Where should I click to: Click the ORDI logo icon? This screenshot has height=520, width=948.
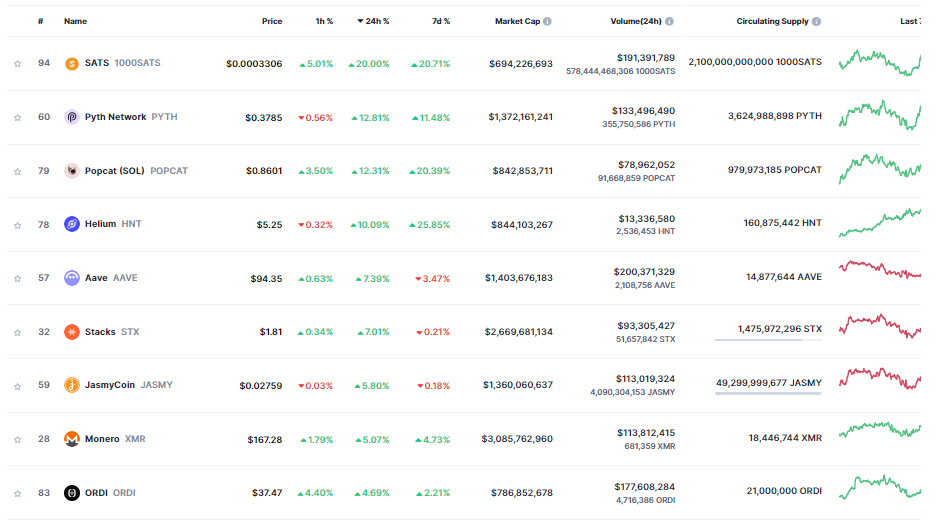(72, 493)
